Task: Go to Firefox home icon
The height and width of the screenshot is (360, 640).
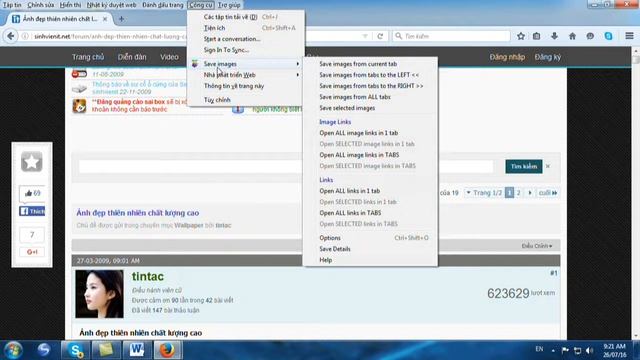Action: pos(572,36)
